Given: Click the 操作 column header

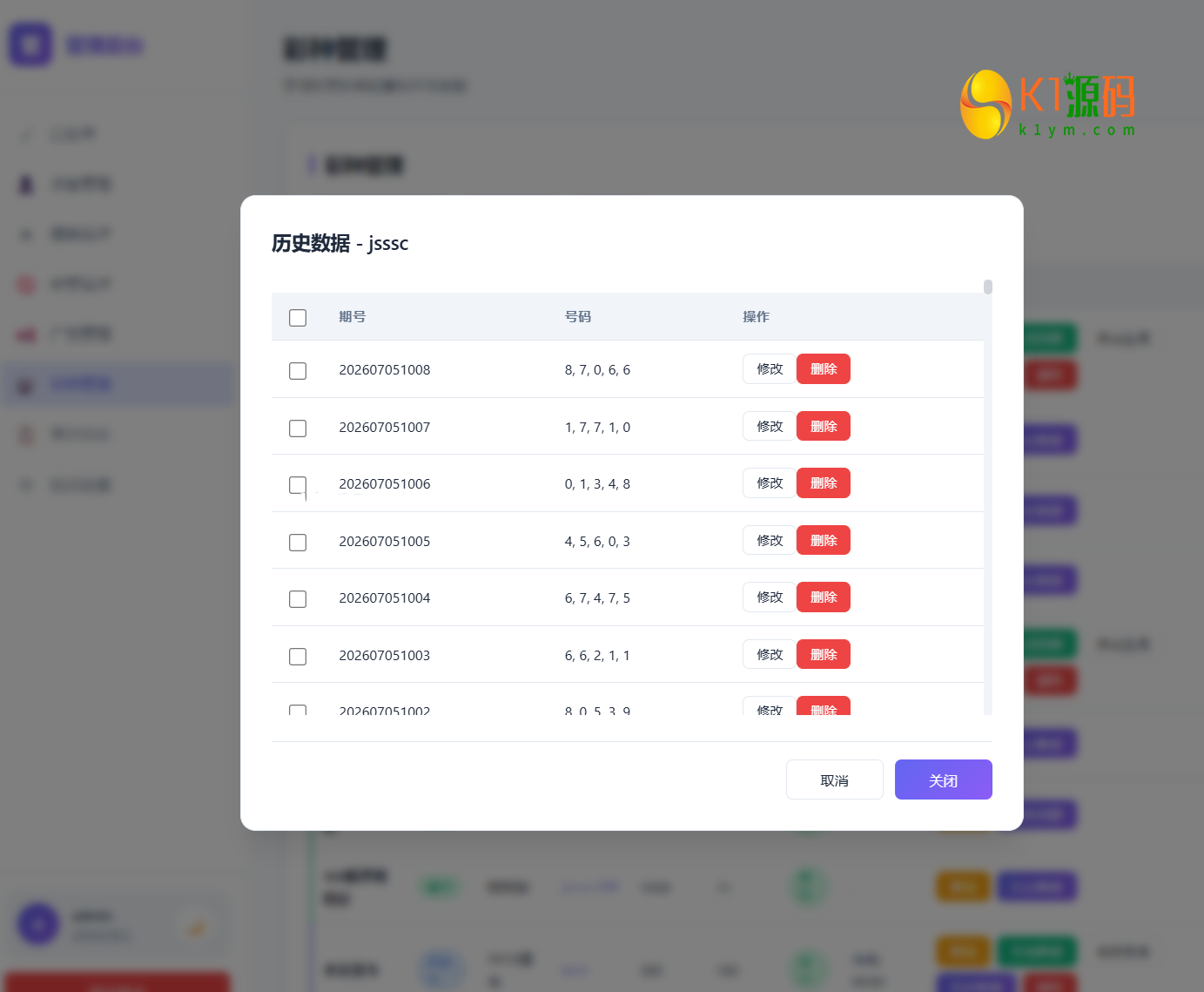Looking at the screenshot, I should pos(756,317).
